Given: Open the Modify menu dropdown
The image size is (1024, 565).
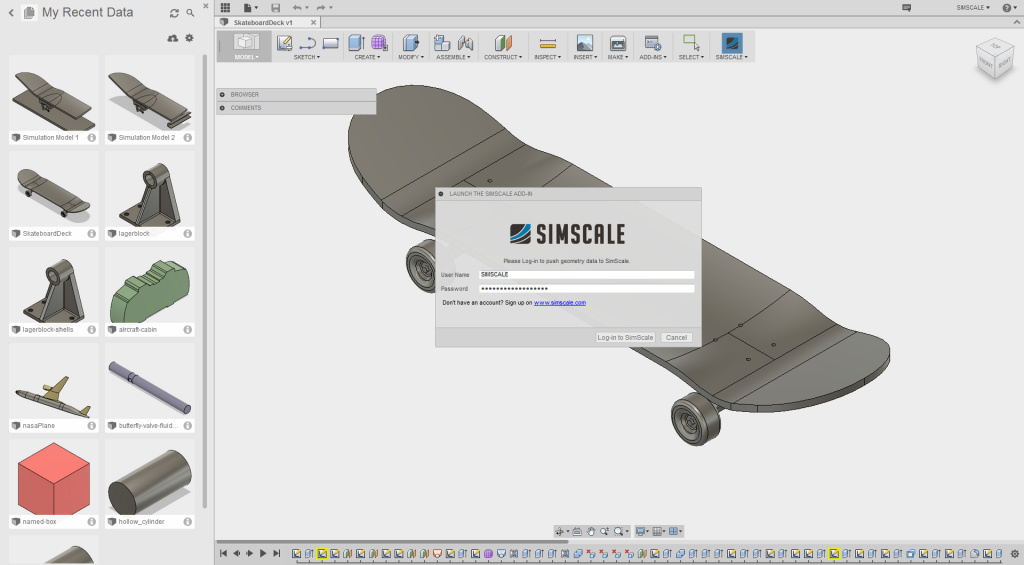Looking at the screenshot, I should (410, 57).
